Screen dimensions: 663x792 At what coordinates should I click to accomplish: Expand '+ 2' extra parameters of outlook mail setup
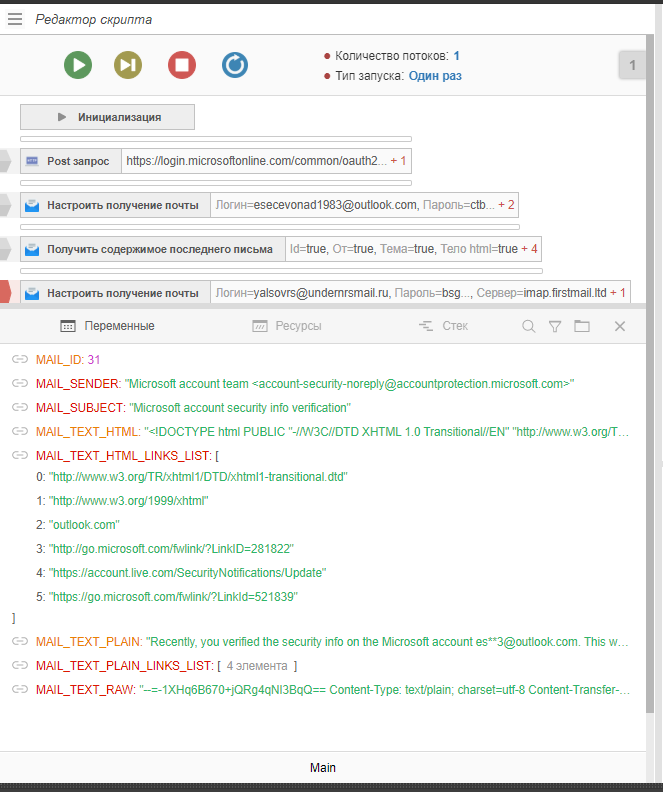pyautogui.click(x=506, y=205)
